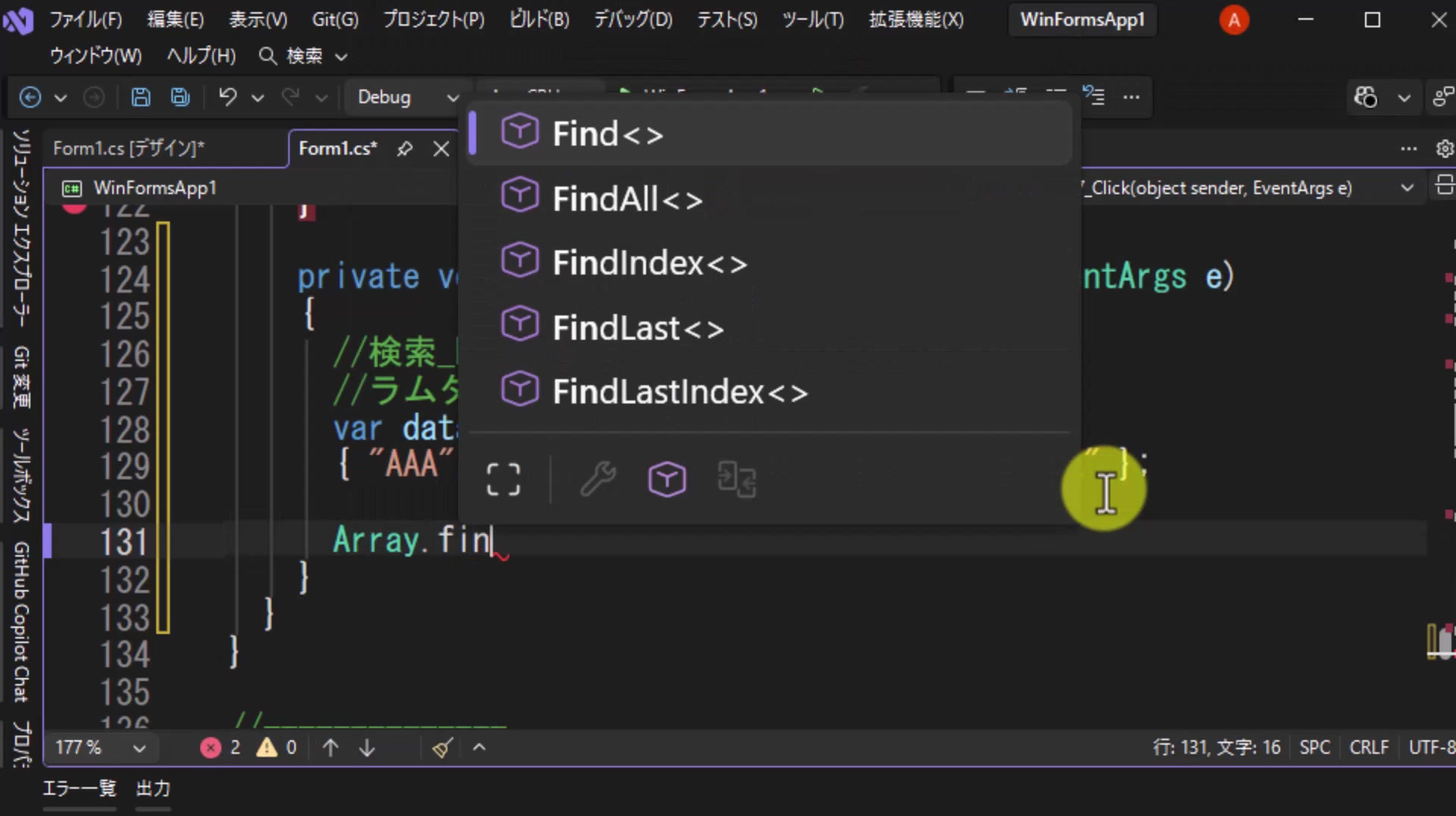Select Find<> from the completion list
1456x816 pixels.
tap(769, 133)
